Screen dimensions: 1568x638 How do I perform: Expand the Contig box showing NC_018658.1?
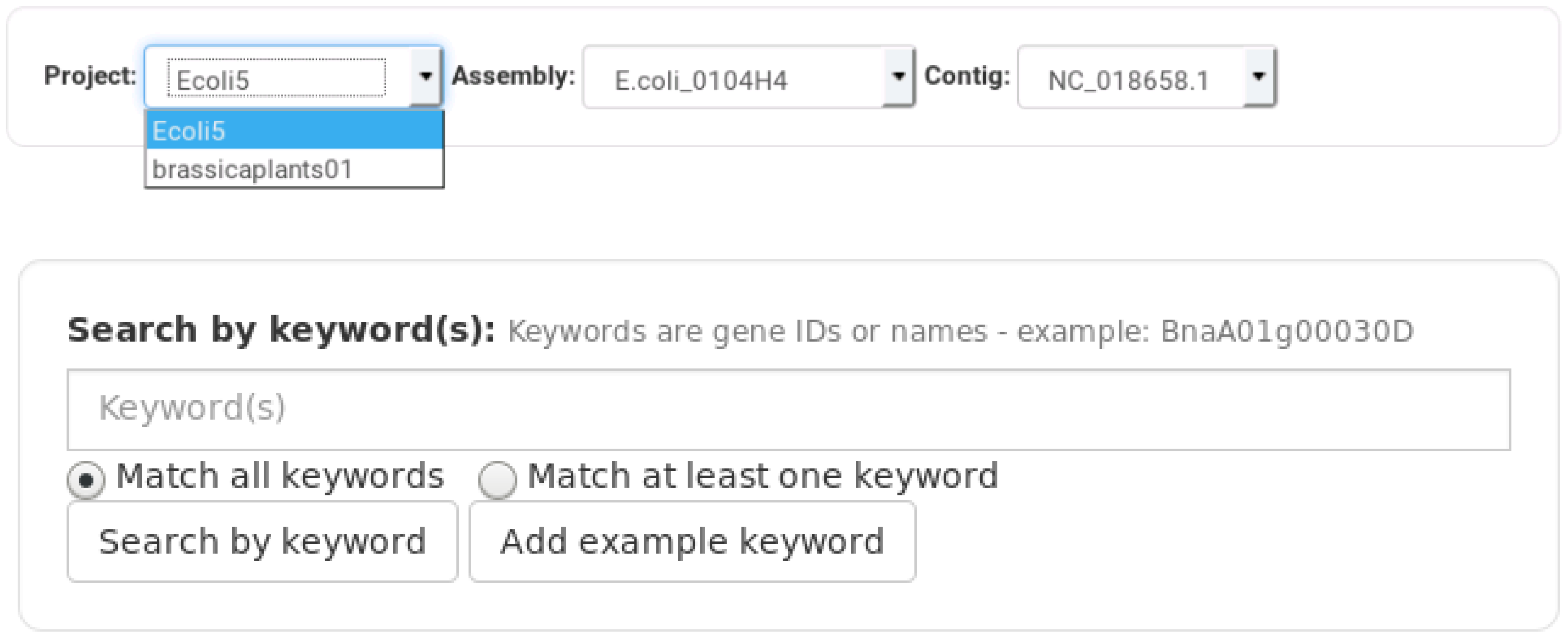pyautogui.click(x=1130, y=79)
